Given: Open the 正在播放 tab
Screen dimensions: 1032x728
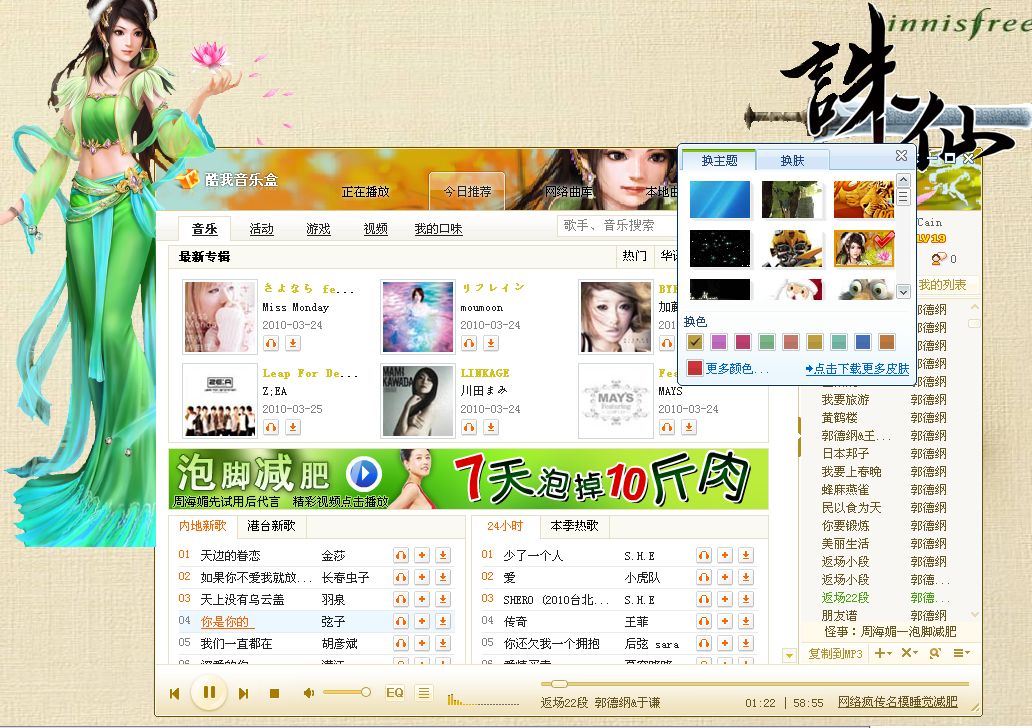Looking at the screenshot, I should click(x=366, y=192).
